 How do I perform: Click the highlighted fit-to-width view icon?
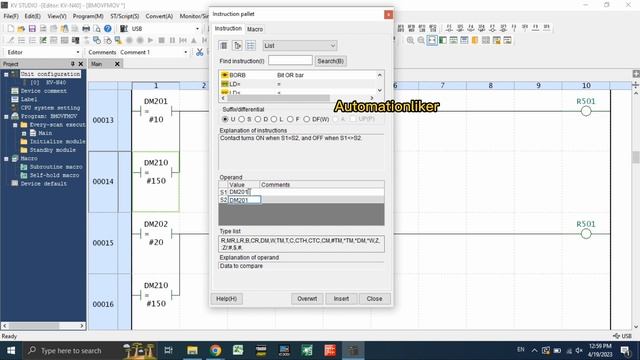[x=432, y=40]
